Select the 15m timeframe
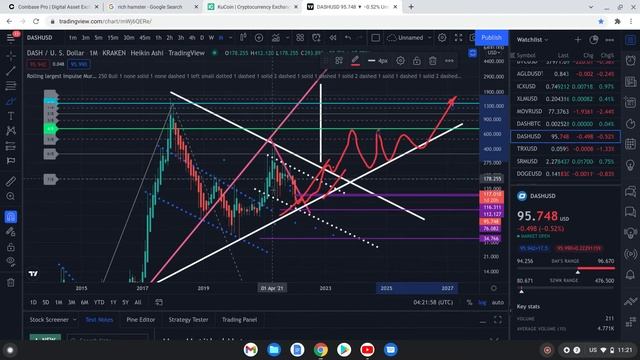 tap(113, 38)
